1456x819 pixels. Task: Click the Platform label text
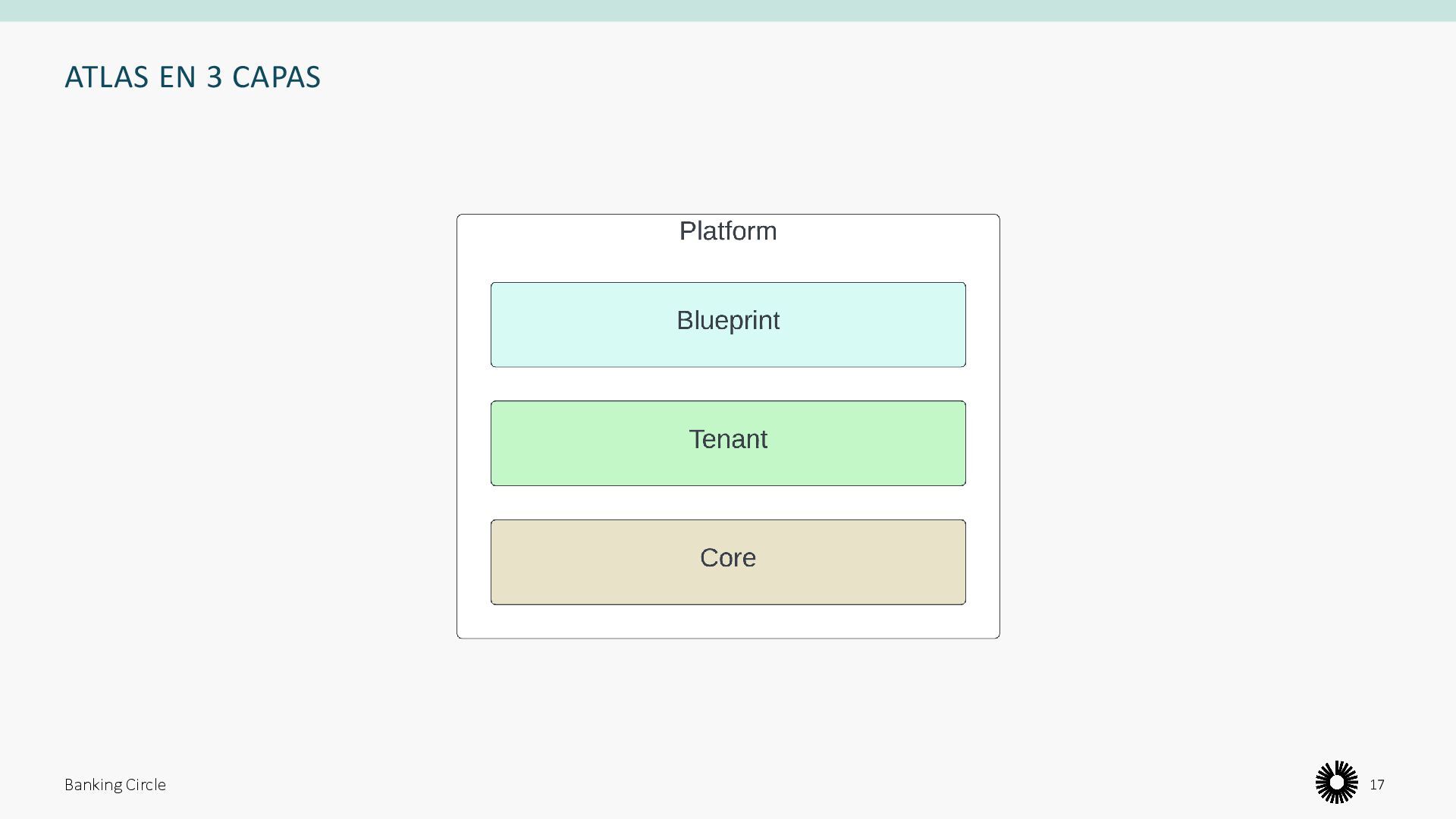point(728,231)
